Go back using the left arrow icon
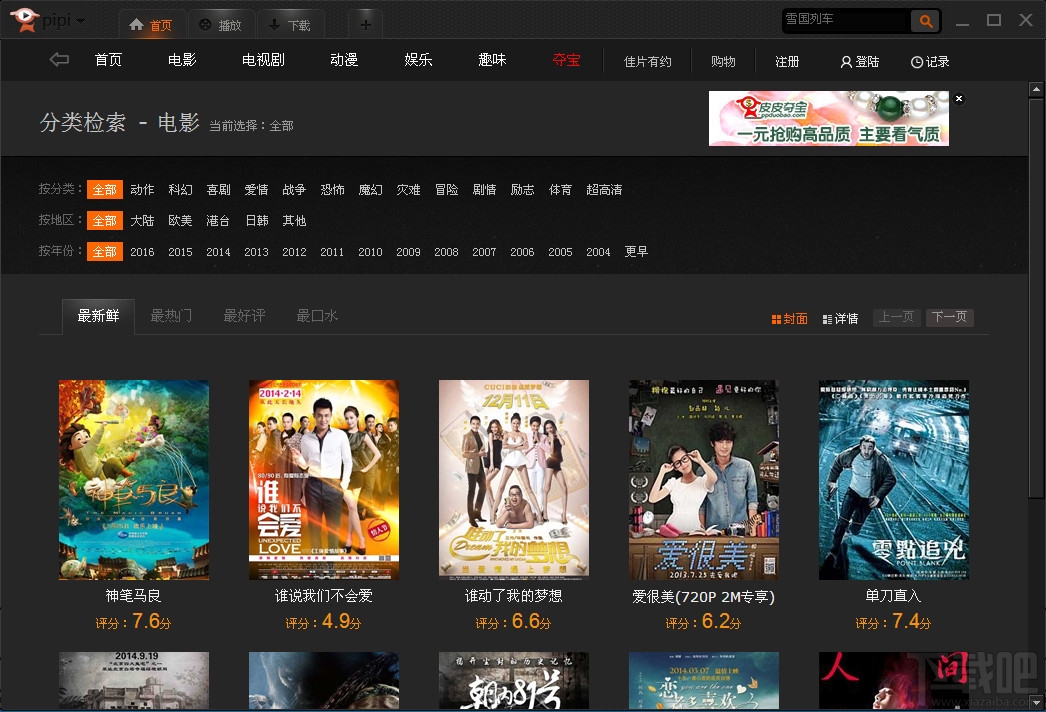 tap(59, 60)
